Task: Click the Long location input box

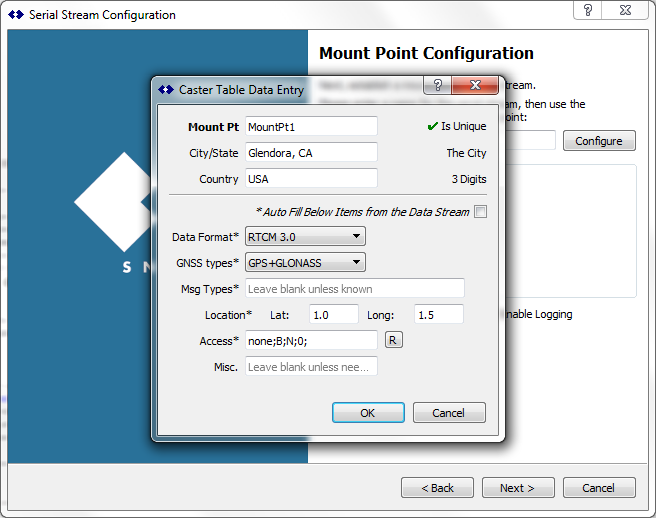Action: pyautogui.click(x=438, y=314)
